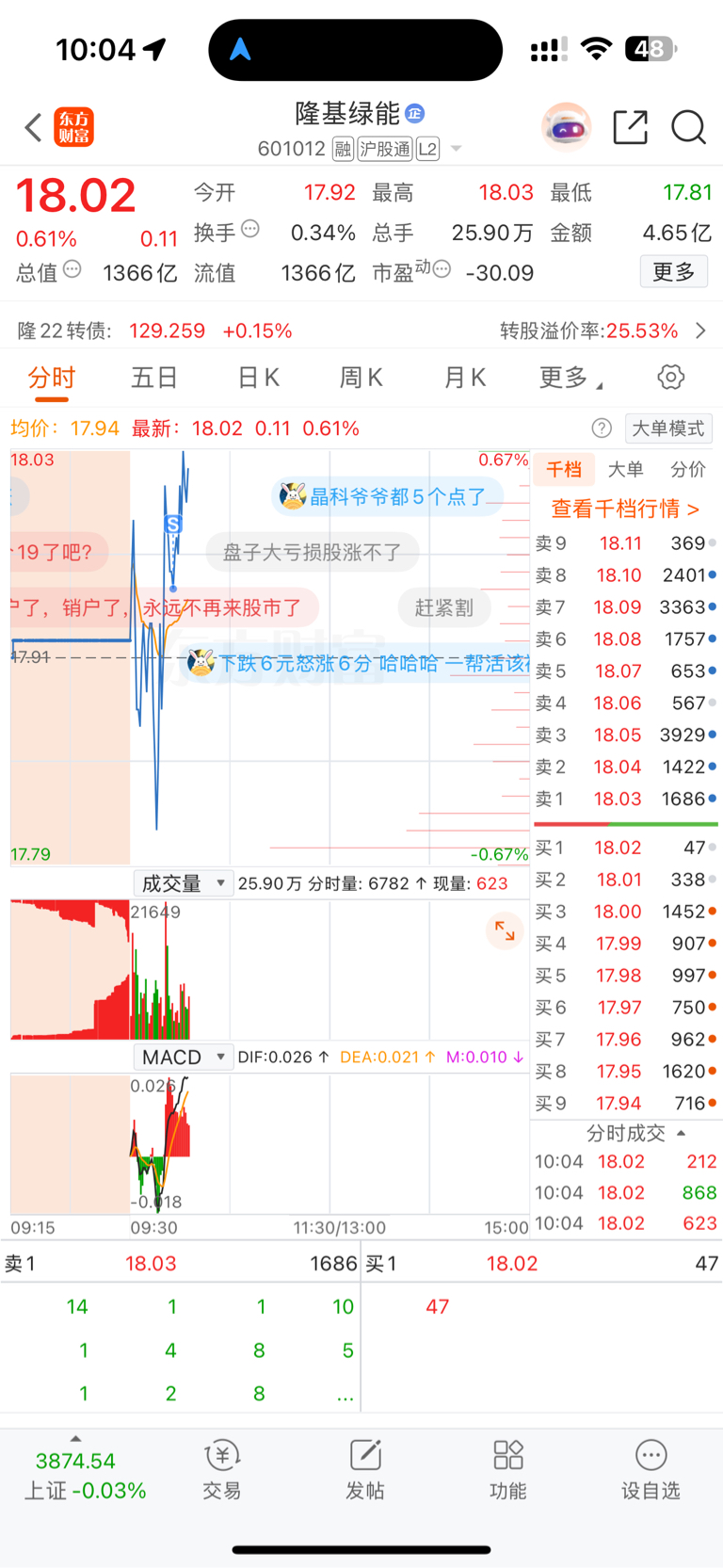723x1568 pixels.
Task: Tap 卖9 row at 18.11
Action: 626,543
